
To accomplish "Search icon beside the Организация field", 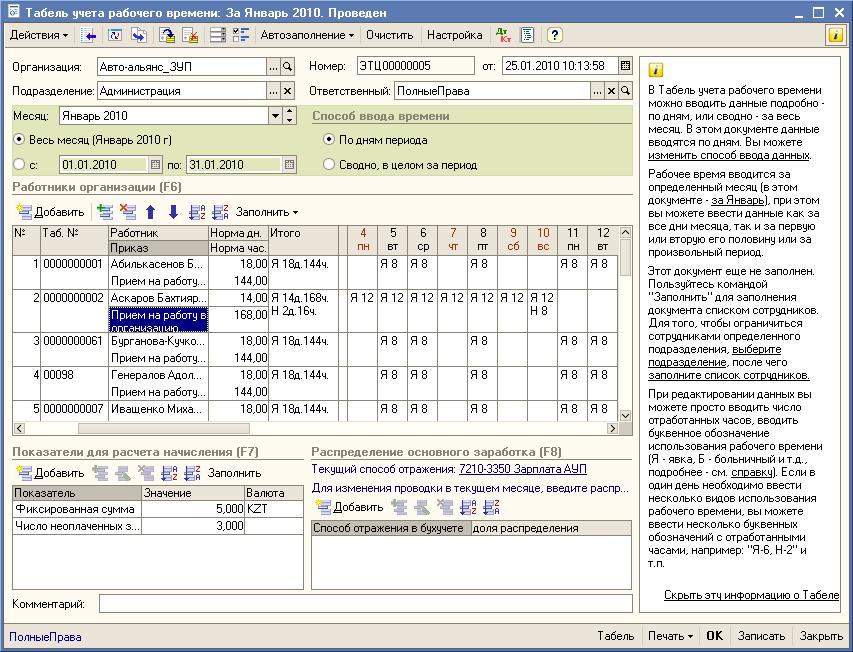I will pos(288,66).
